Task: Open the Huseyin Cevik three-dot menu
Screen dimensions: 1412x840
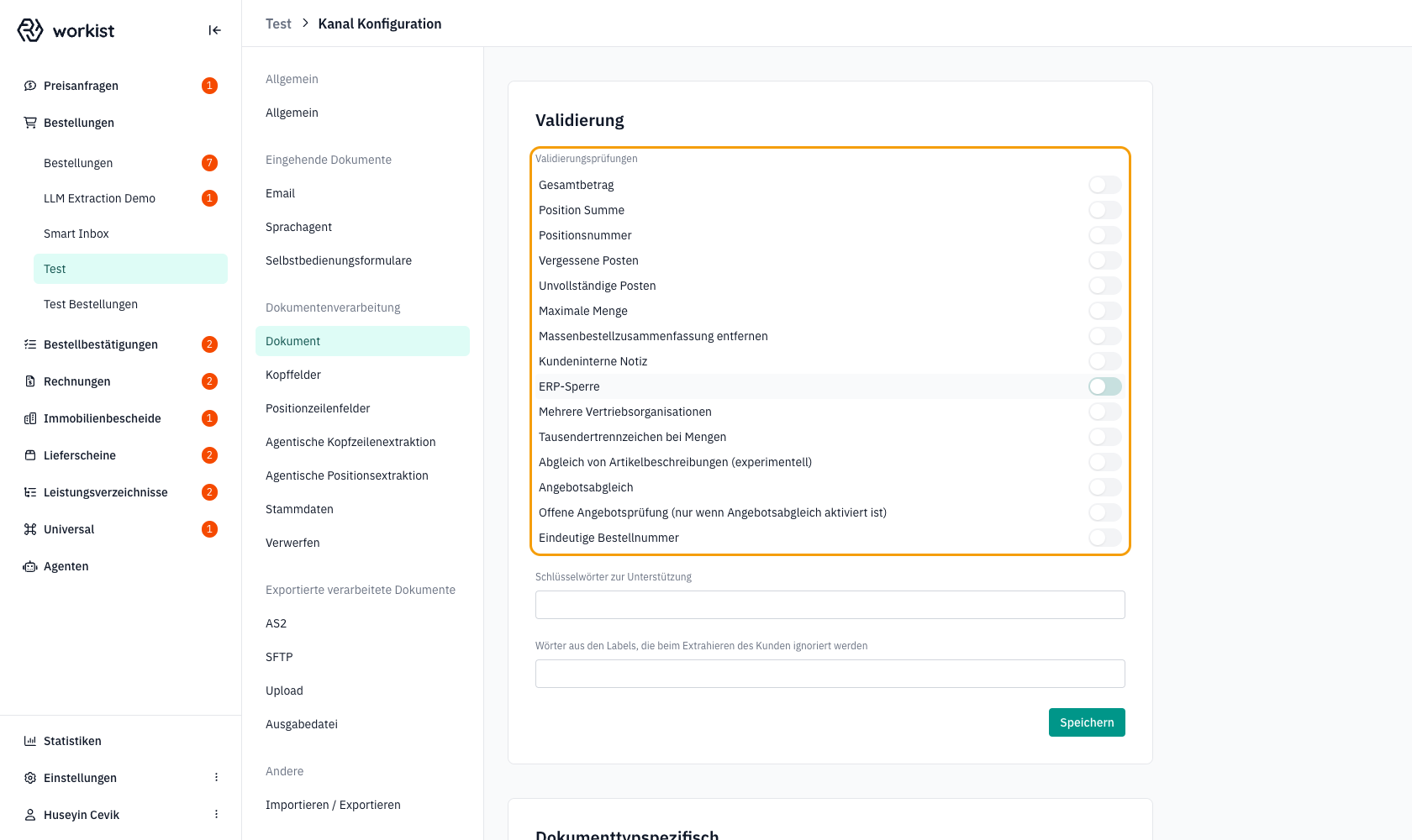Action: [216, 815]
